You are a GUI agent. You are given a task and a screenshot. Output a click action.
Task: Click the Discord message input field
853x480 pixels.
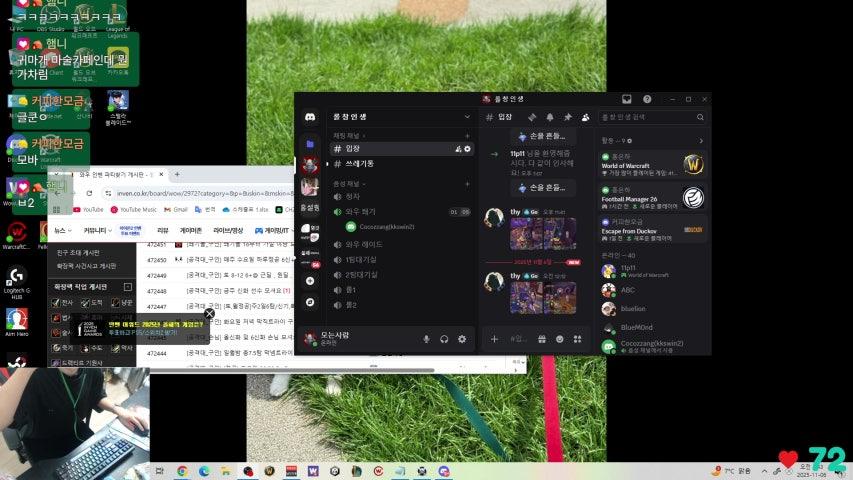(518, 339)
